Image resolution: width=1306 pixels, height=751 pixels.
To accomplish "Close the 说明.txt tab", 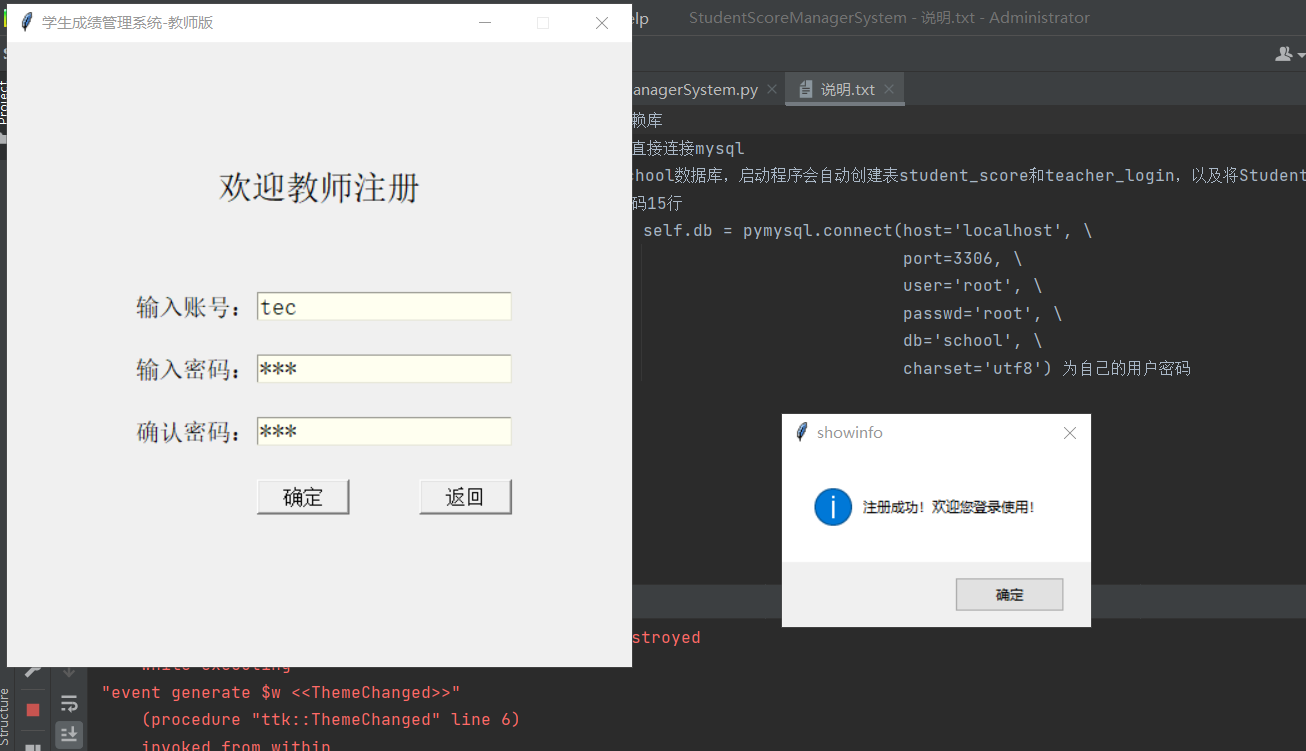I will tap(891, 89).
